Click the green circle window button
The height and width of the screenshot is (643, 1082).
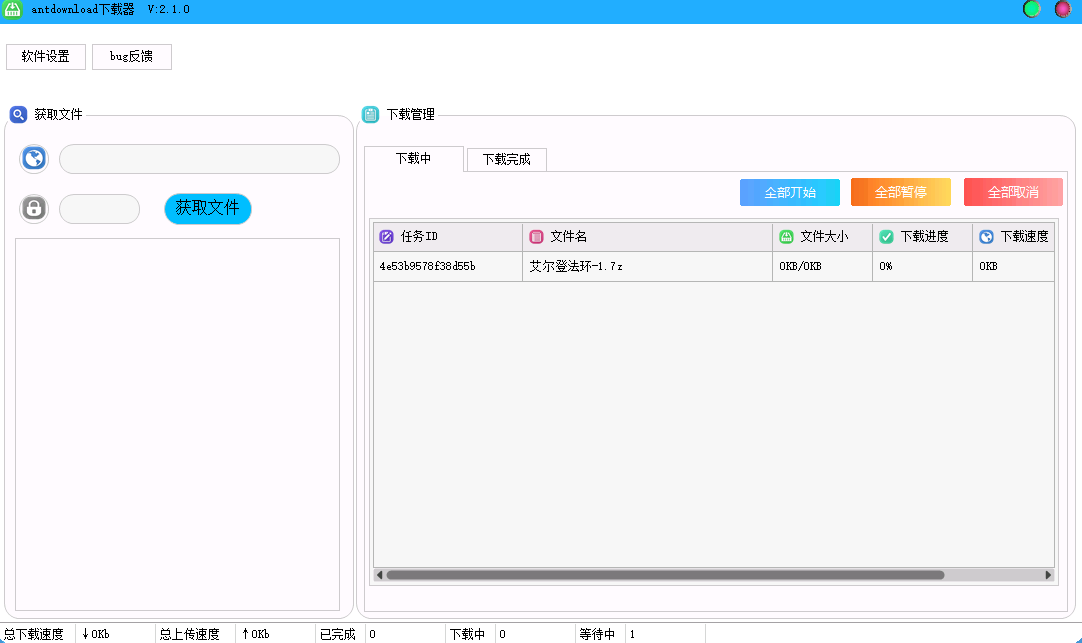(x=1032, y=9)
